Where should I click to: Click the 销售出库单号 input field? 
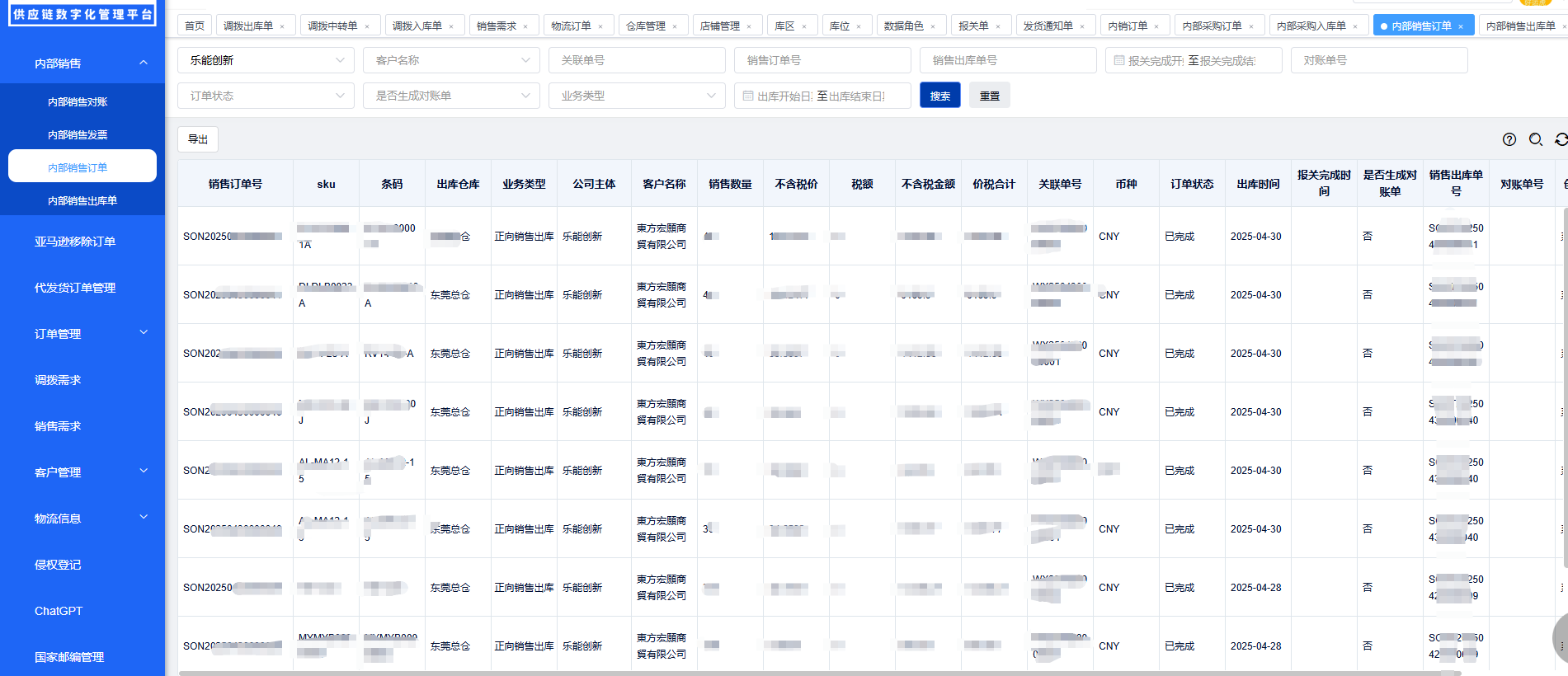click(x=1007, y=60)
